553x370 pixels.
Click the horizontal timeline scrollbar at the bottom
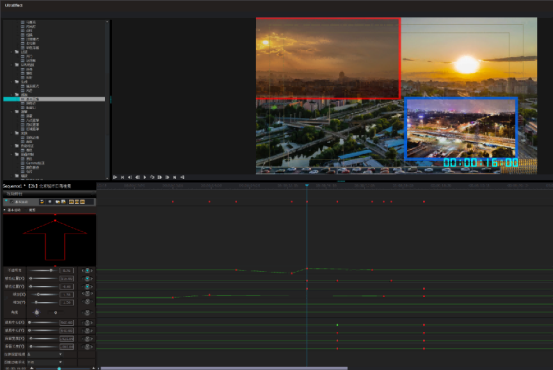pos(224,368)
